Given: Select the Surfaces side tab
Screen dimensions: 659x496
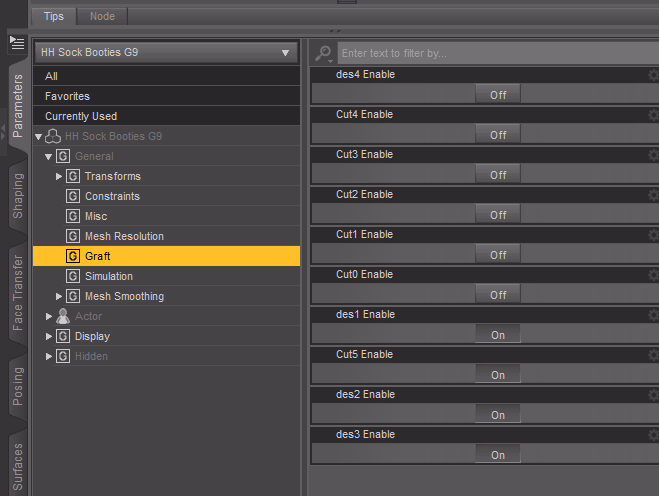Looking at the screenshot, I should [x=17, y=467].
